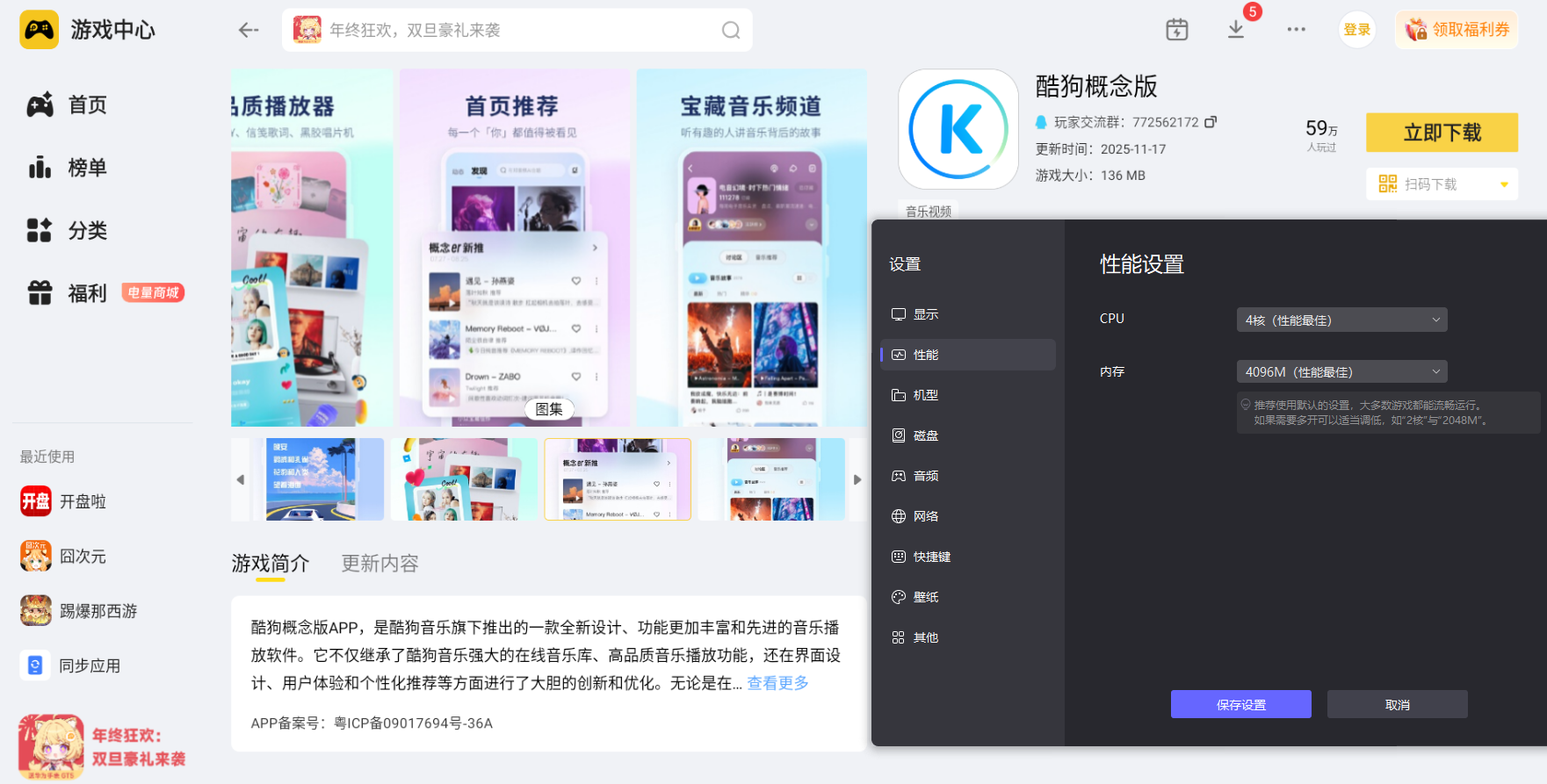Open 磁盘 settings section
Viewport: 1547px width, 784px height.
968,435
